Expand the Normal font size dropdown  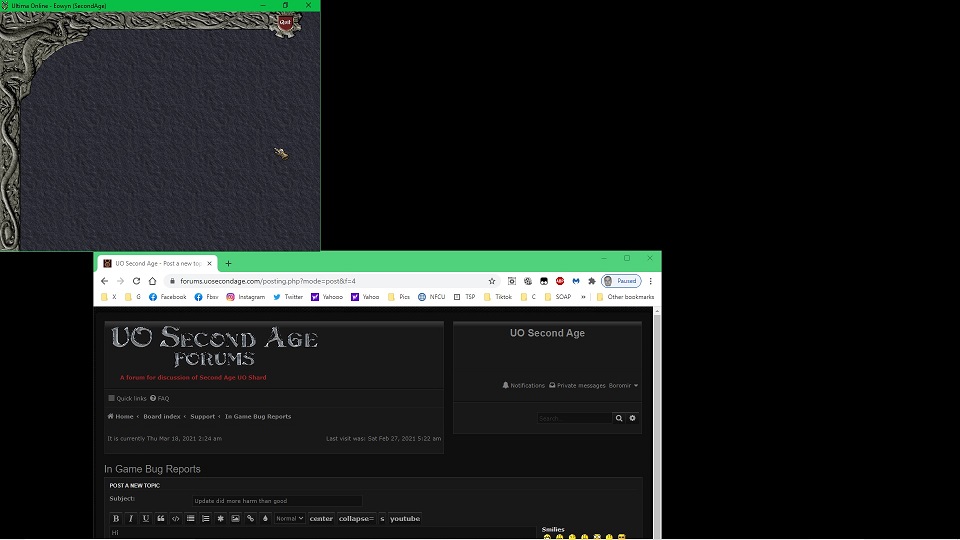(290, 519)
